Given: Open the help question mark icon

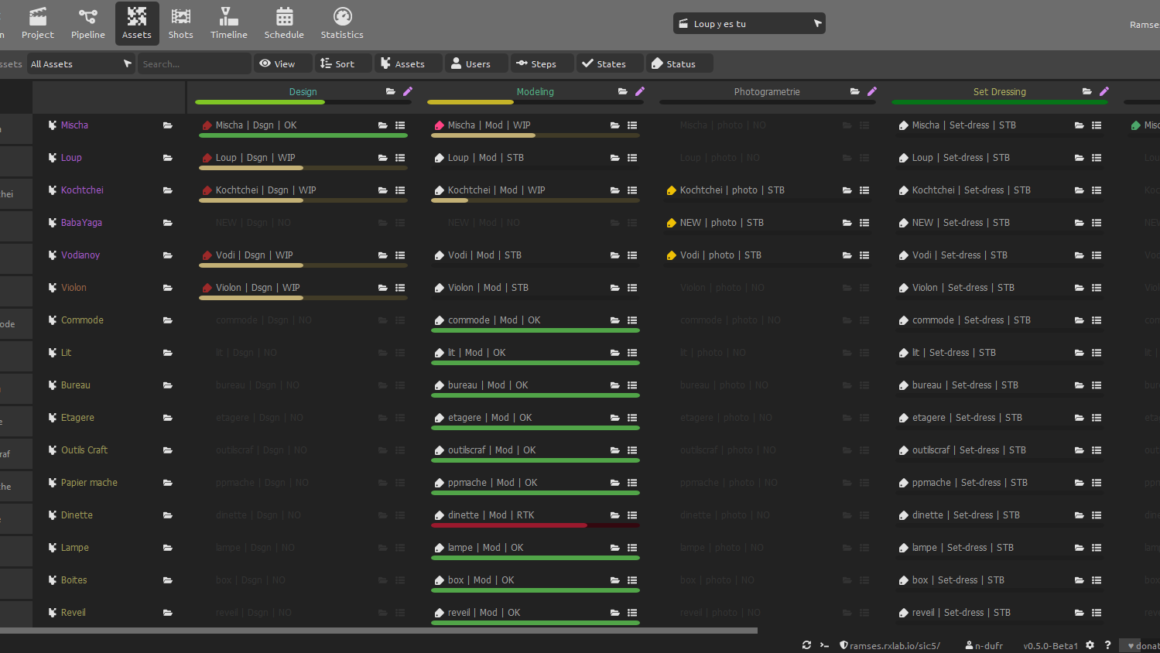Looking at the screenshot, I should pos(1107,645).
